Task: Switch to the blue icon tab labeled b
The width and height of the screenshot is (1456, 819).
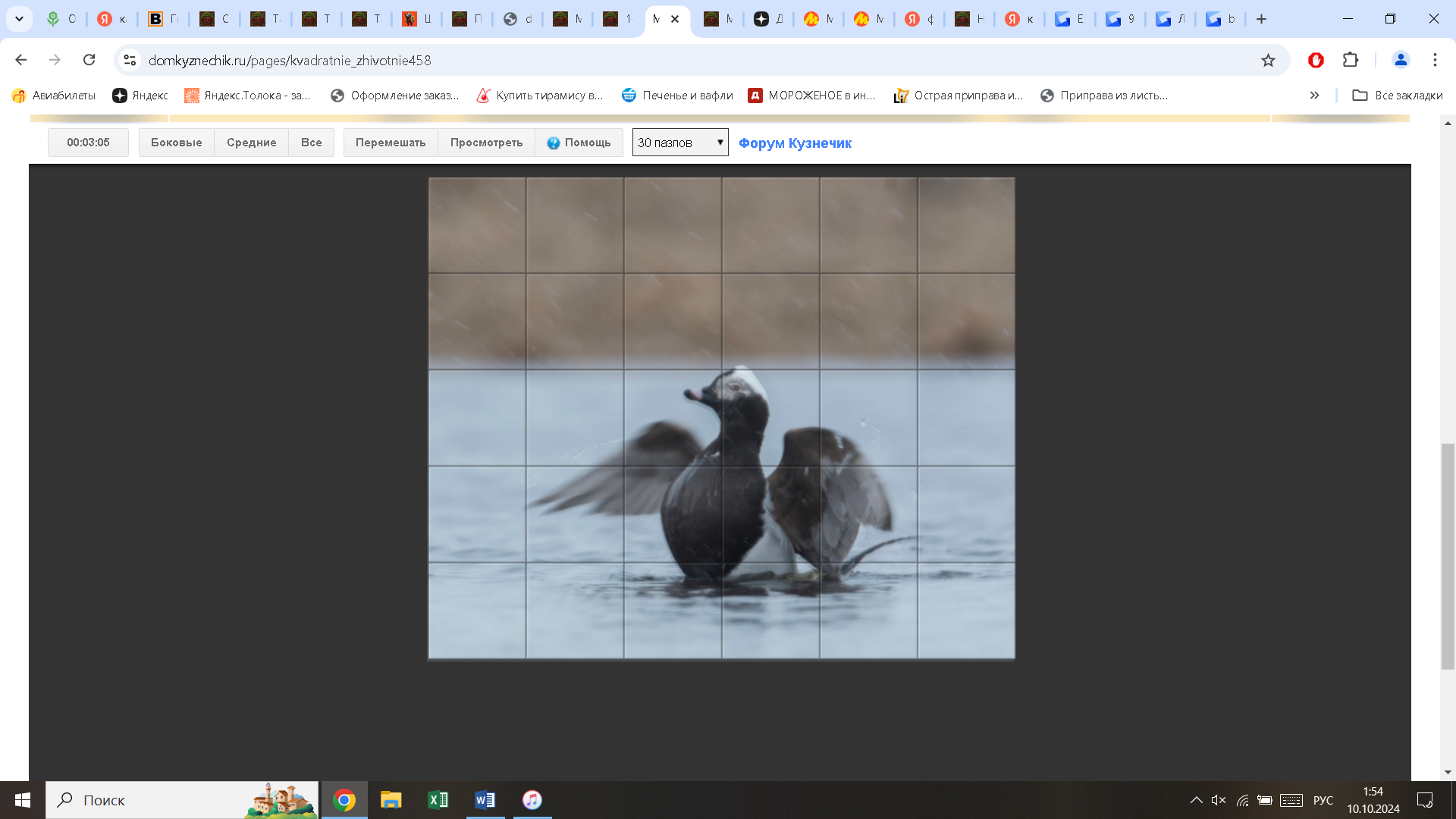Action: (x=1220, y=19)
